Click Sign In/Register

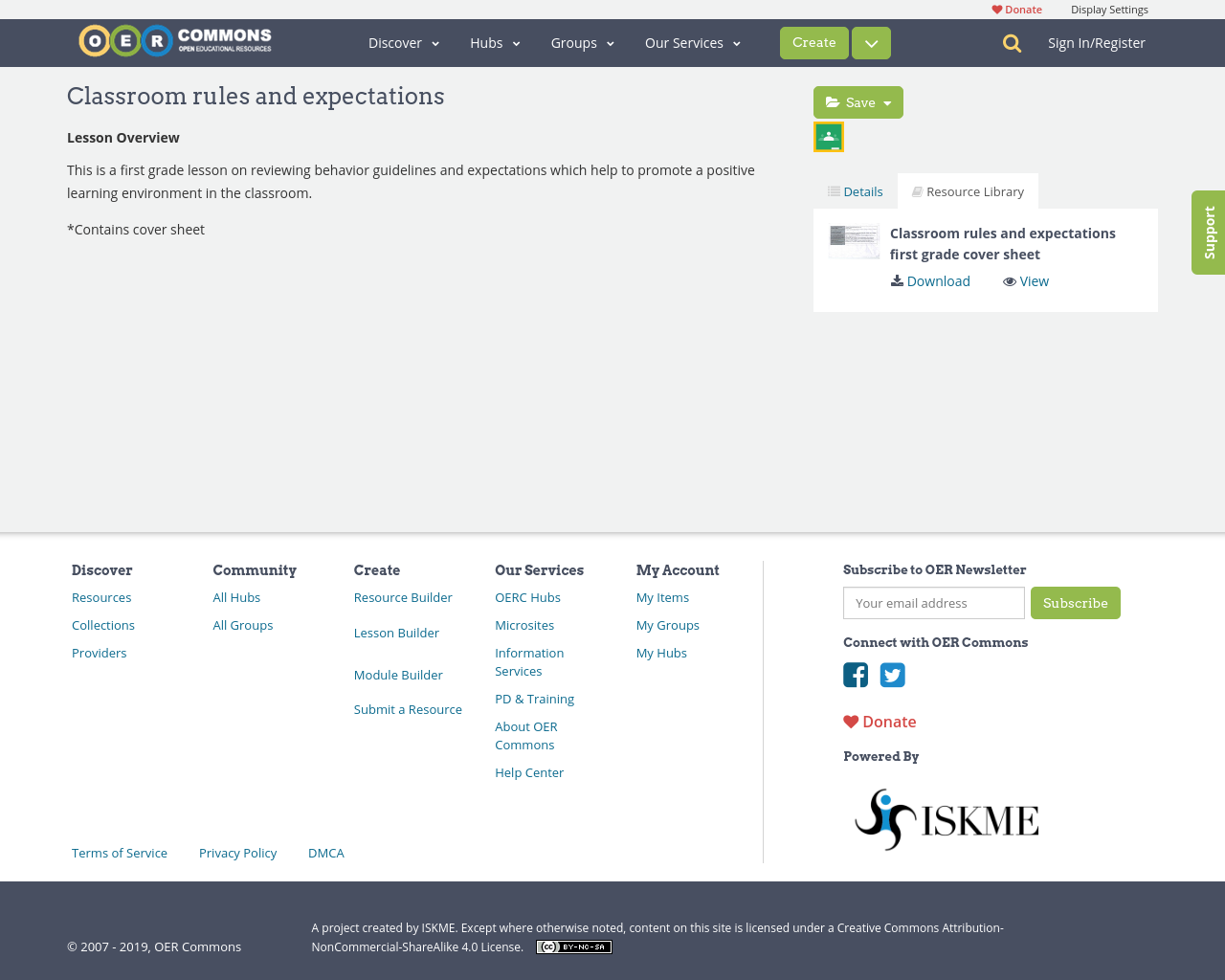click(x=1096, y=41)
